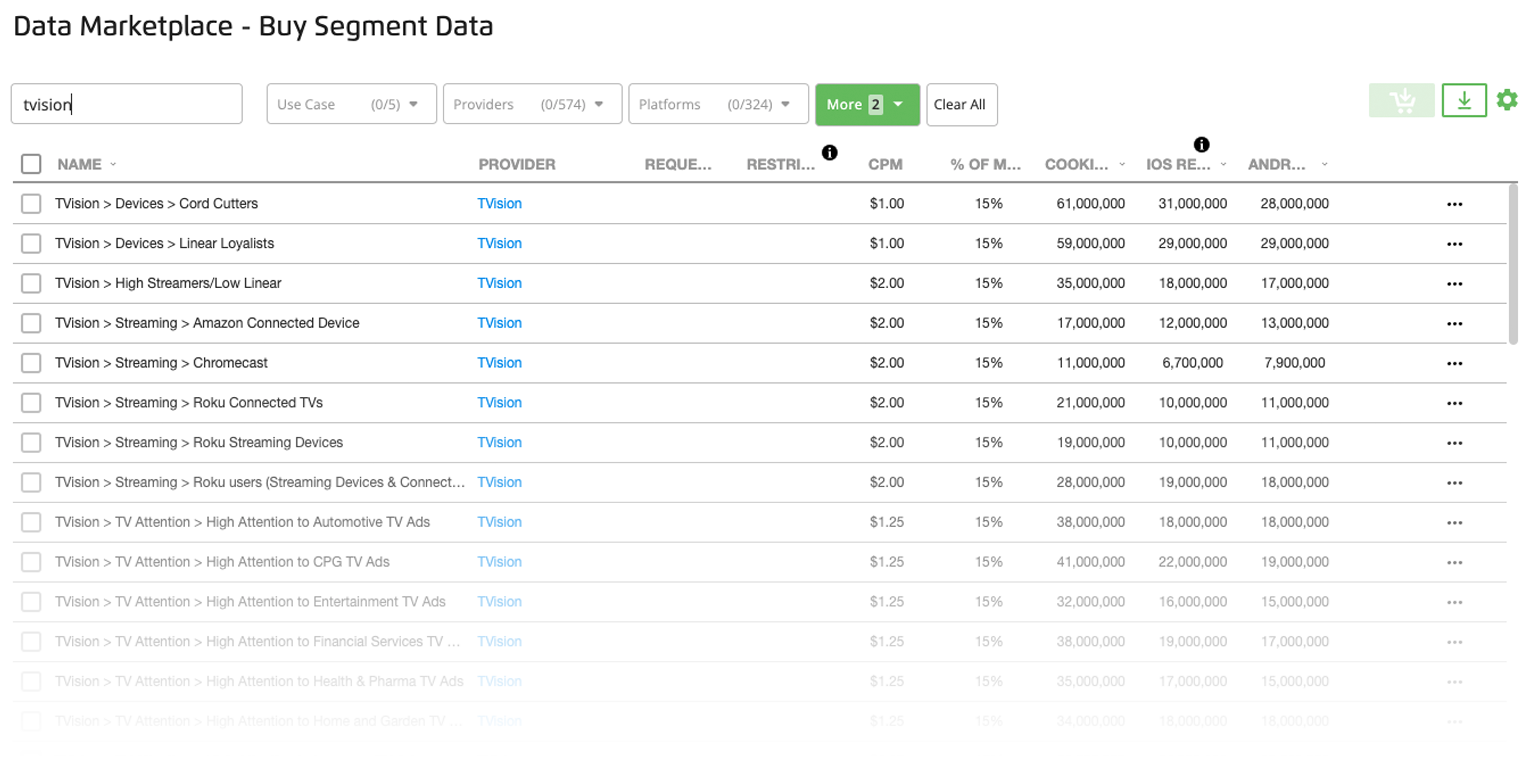Toggle the select-all checkbox in header
The width and height of the screenshot is (1529, 773).
(x=30, y=163)
